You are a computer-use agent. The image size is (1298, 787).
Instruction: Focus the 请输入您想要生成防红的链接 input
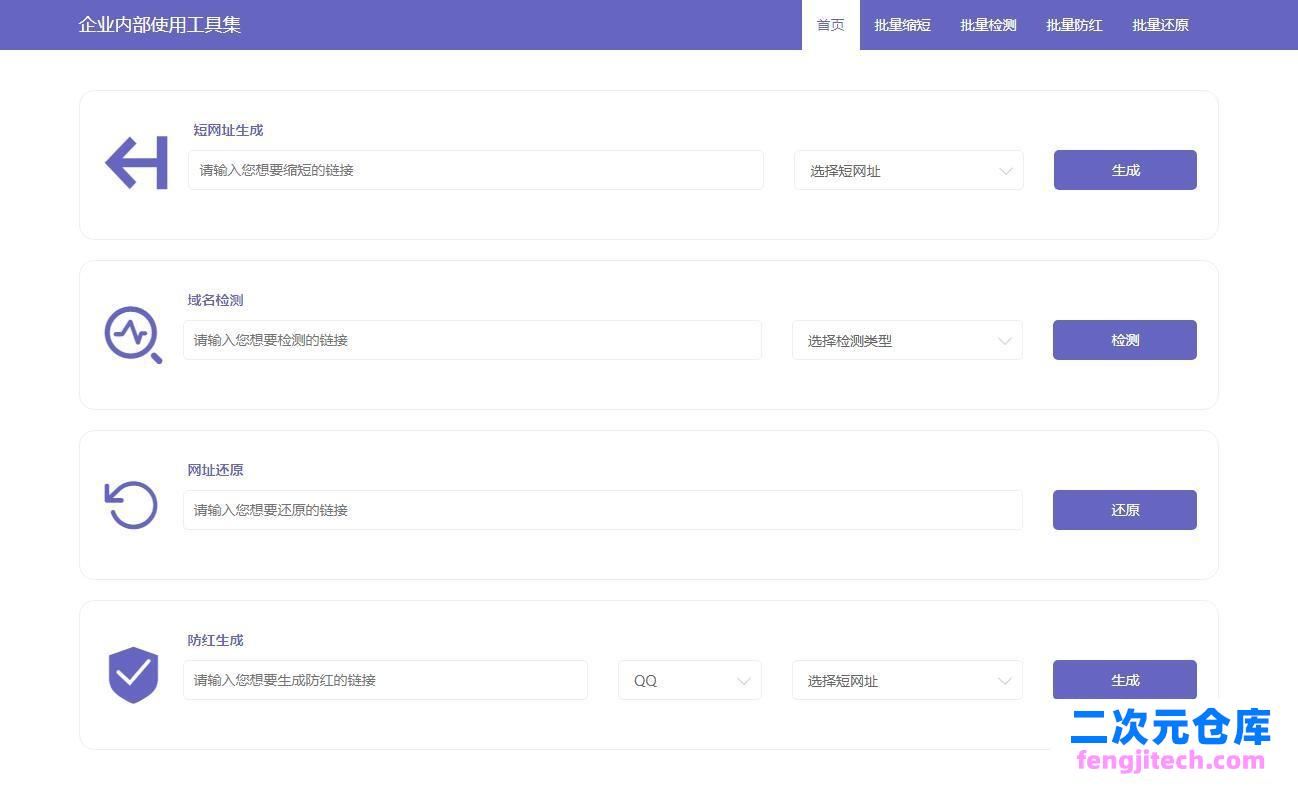tap(385, 680)
